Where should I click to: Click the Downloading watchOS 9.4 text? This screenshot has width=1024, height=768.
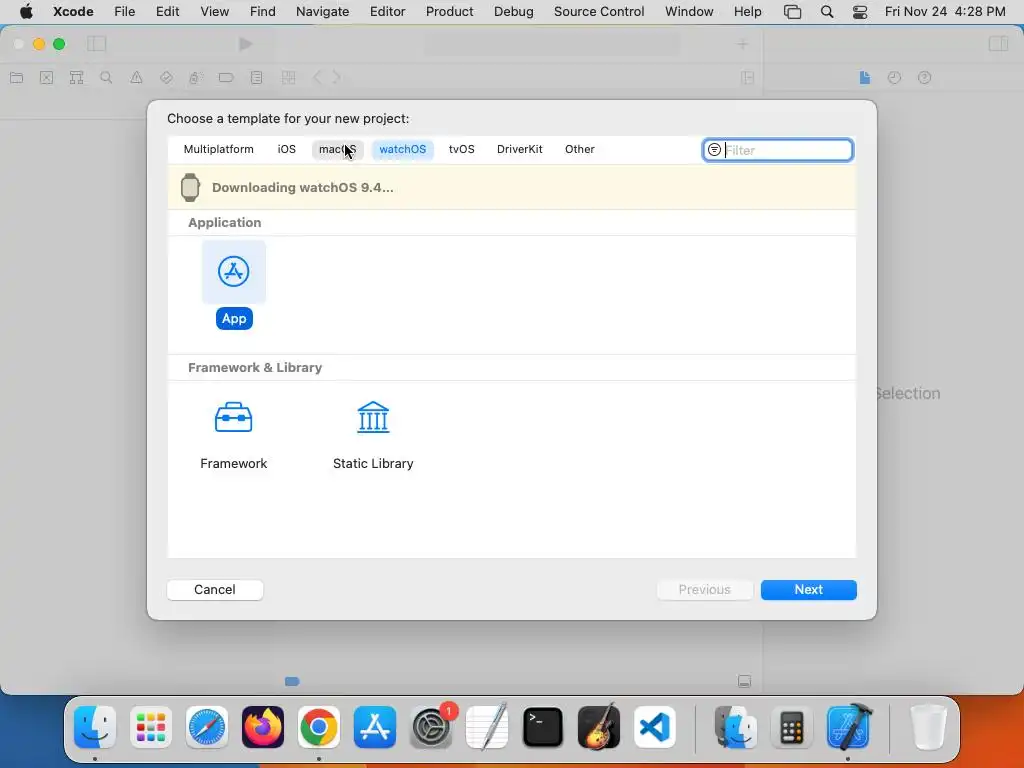point(302,187)
